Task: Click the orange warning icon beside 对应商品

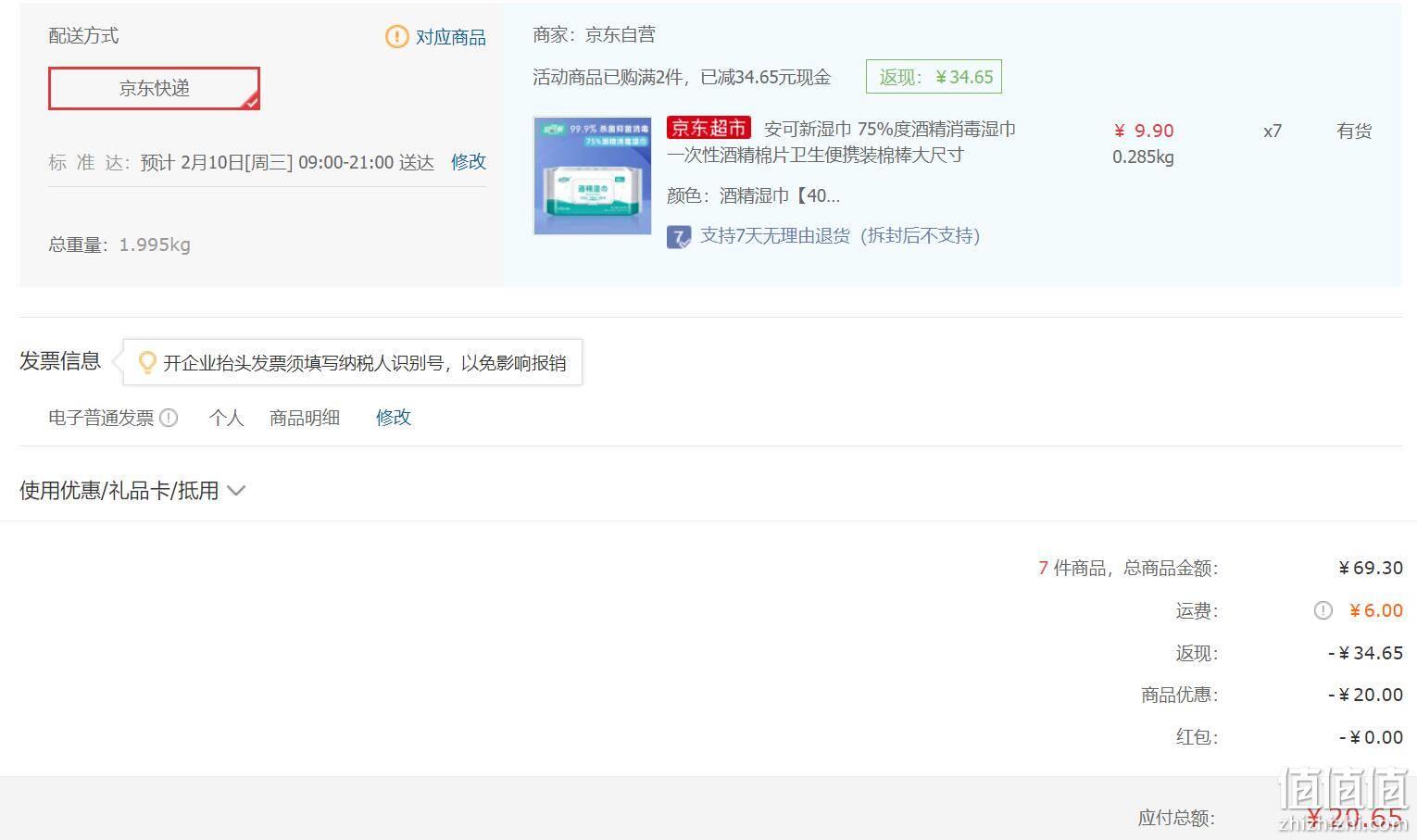Action: [x=396, y=37]
